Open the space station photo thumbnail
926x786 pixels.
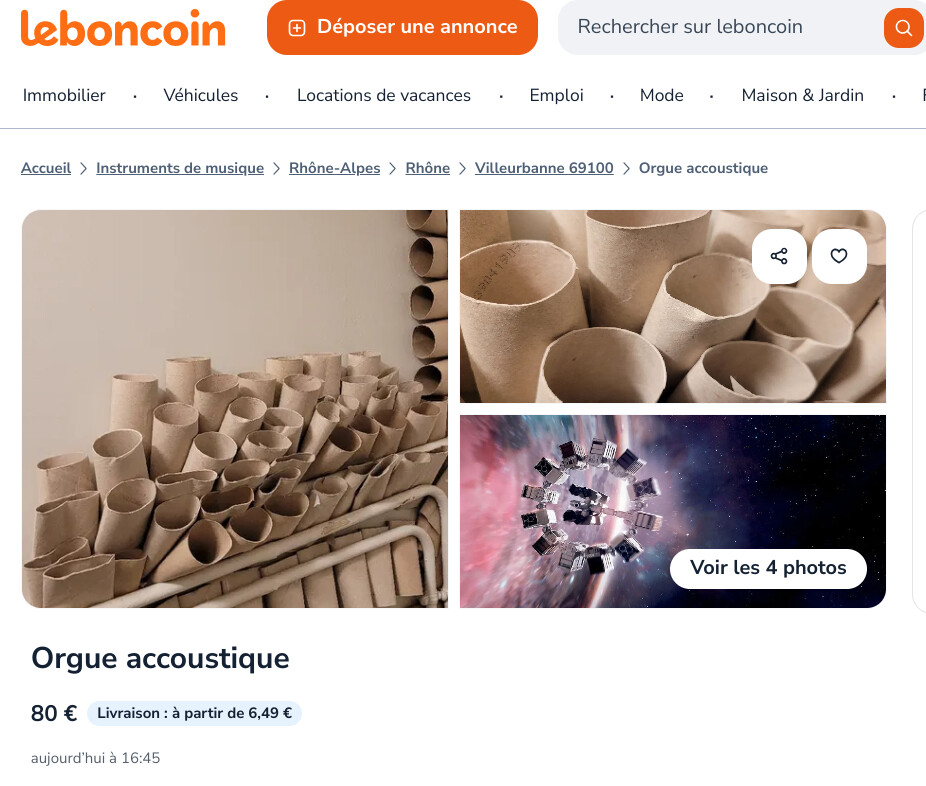tap(673, 511)
